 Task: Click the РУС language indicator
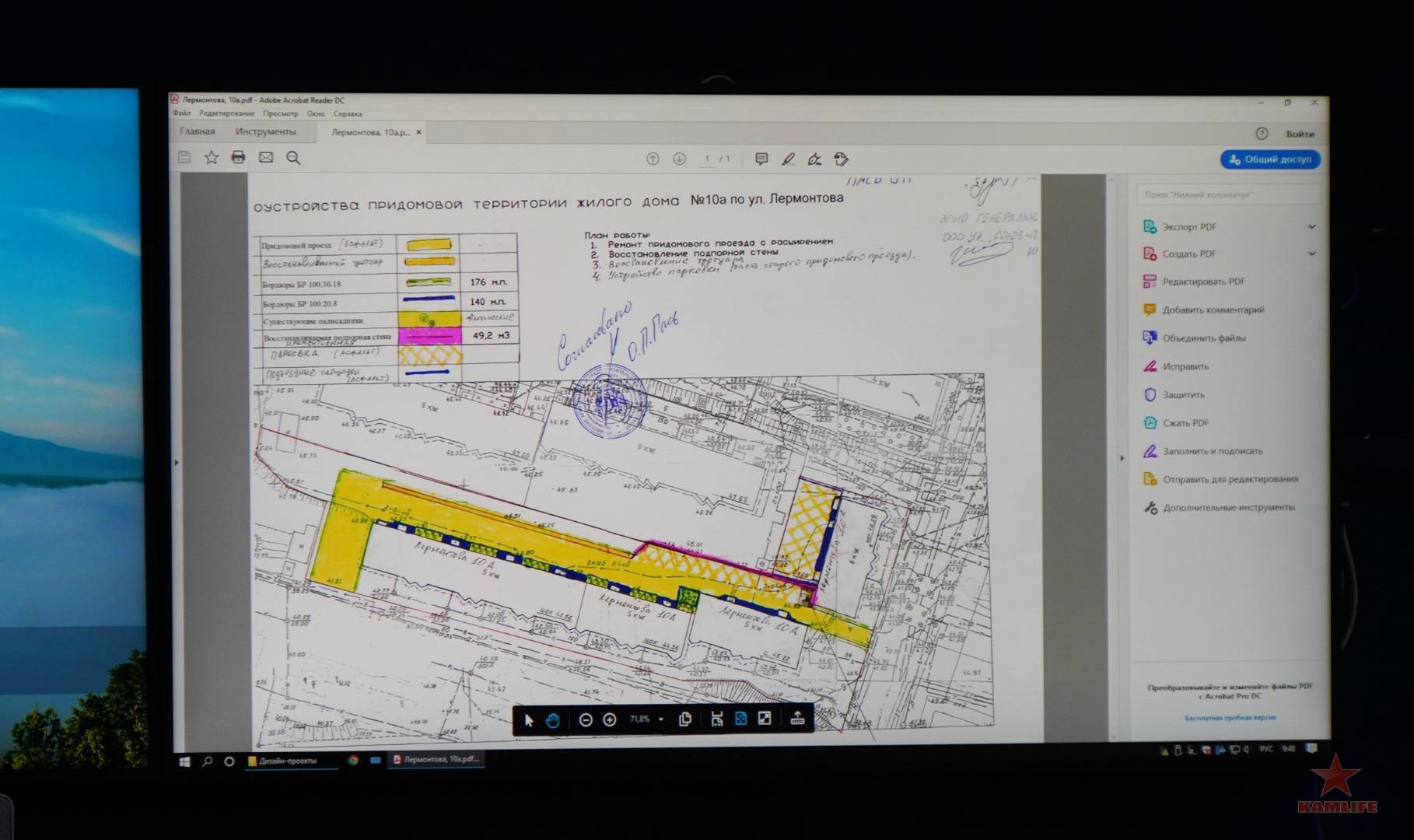(1266, 750)
